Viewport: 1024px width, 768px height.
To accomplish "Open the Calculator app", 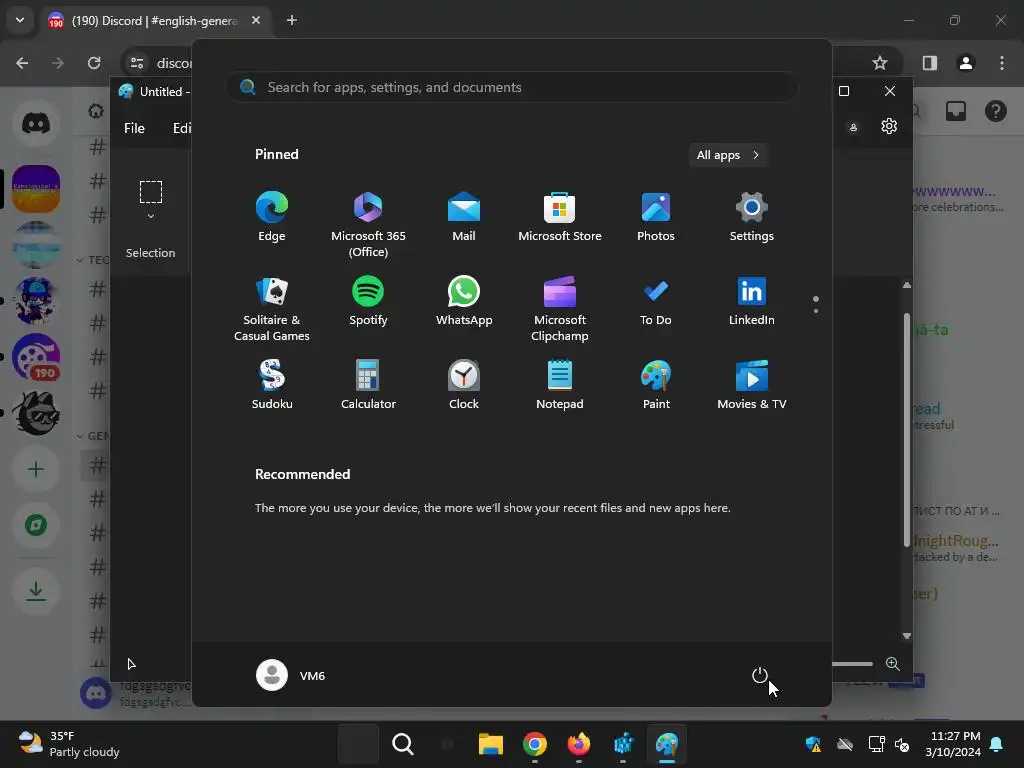I will (368, 385).
